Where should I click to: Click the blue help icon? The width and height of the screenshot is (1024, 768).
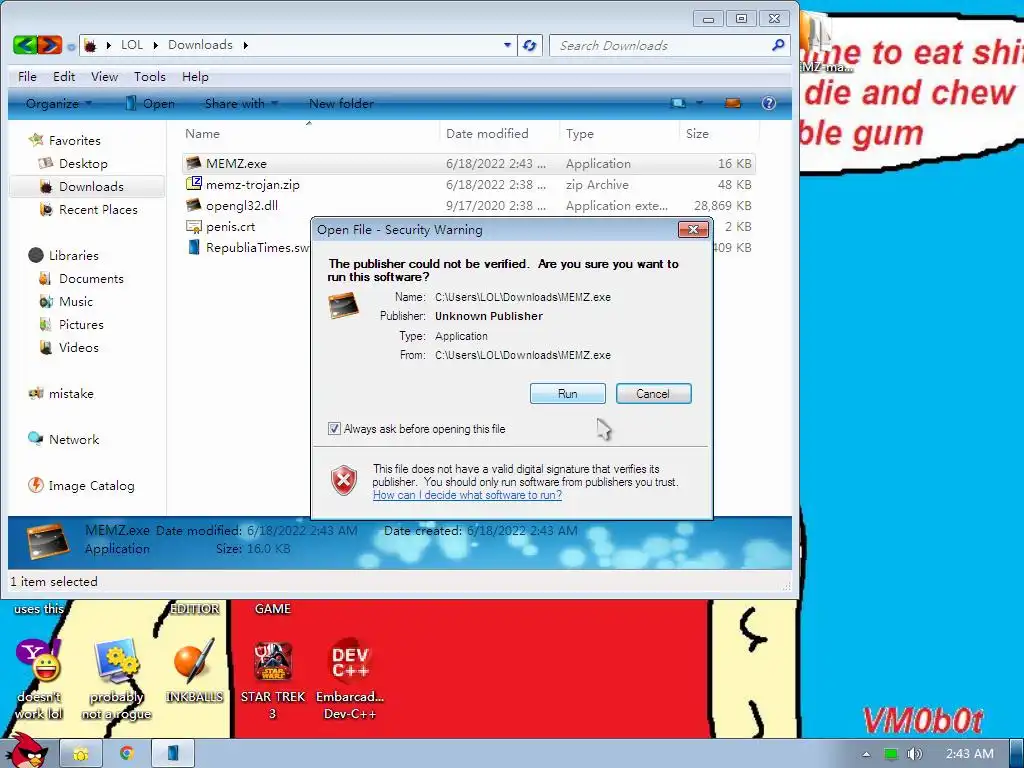pyautogui.click(x=769, y=103)
